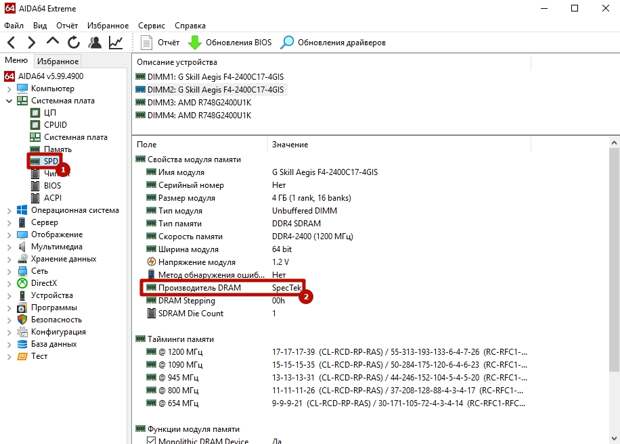The image size is (620, 444).
Task: Open Обновления драйверов
Action: (333, 42)
